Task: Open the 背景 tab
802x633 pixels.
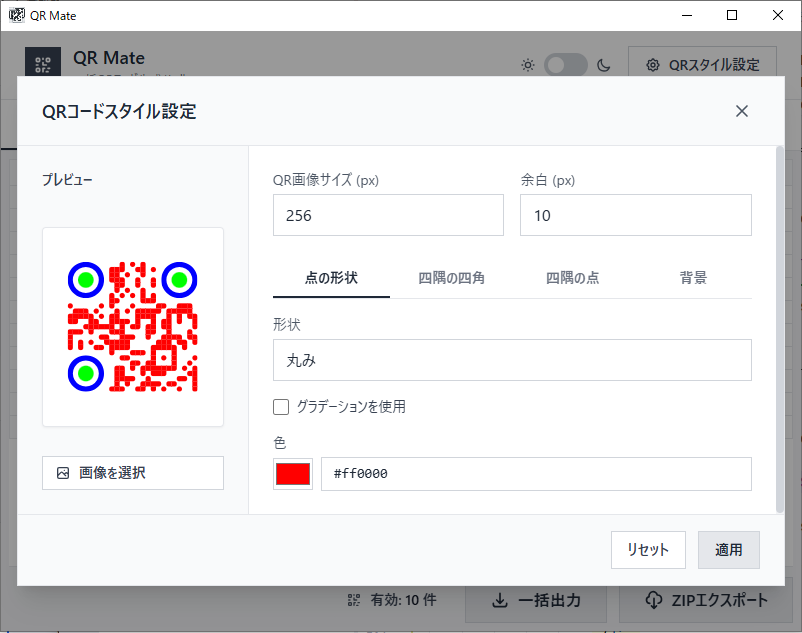Action: pyautogui.click(x=693, y=278)
